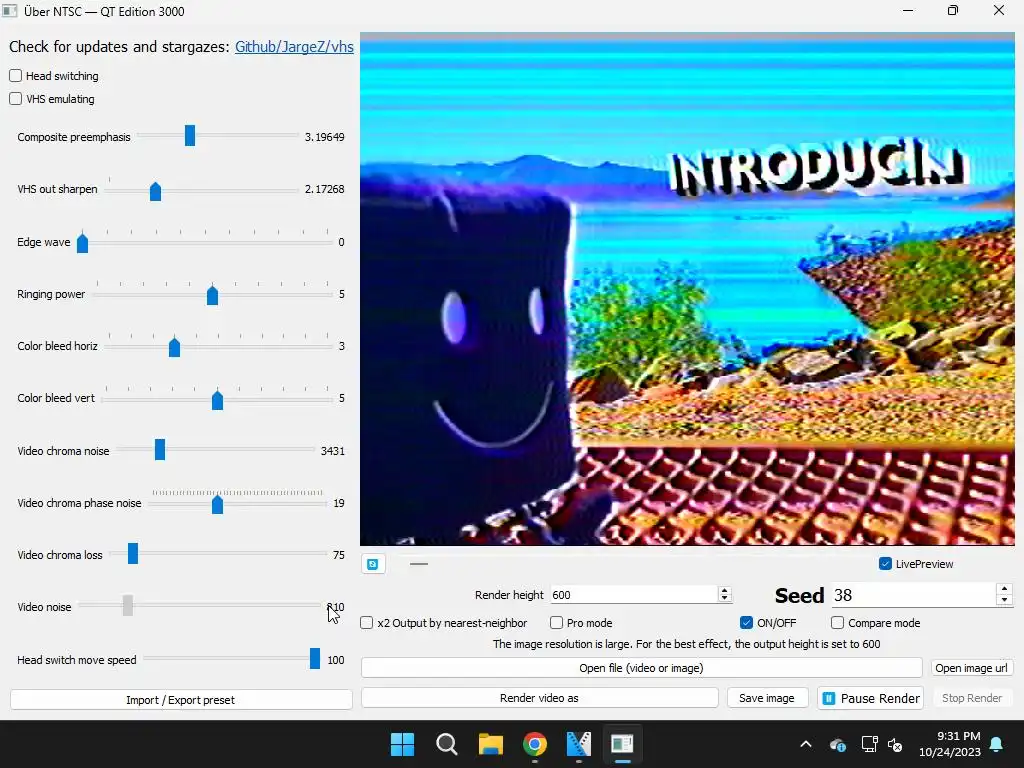Click the Pause Render button
Viewport: 1024px width, 768px height.
tap(871, 698)
